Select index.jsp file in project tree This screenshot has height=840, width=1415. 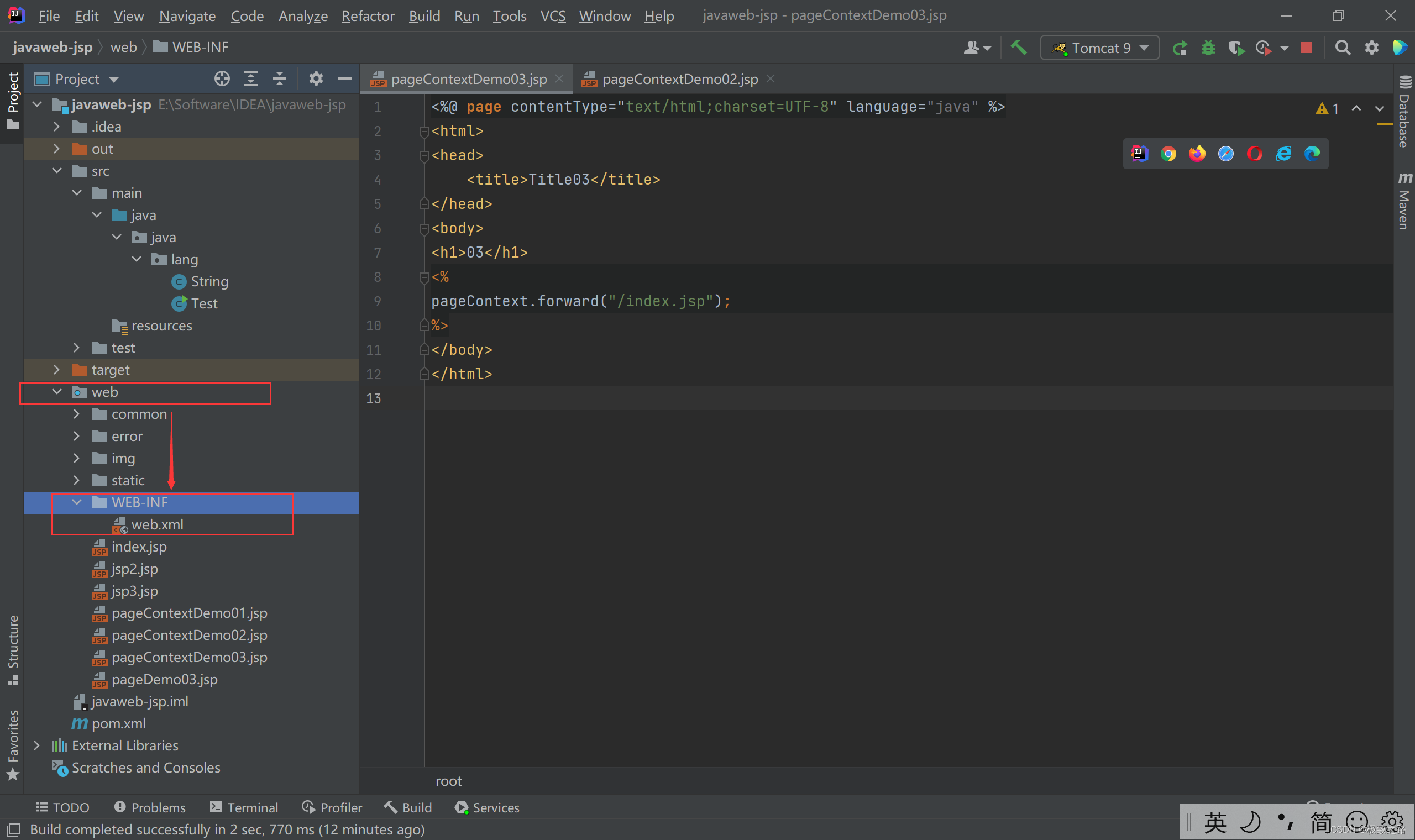click(x=138, y=546)
